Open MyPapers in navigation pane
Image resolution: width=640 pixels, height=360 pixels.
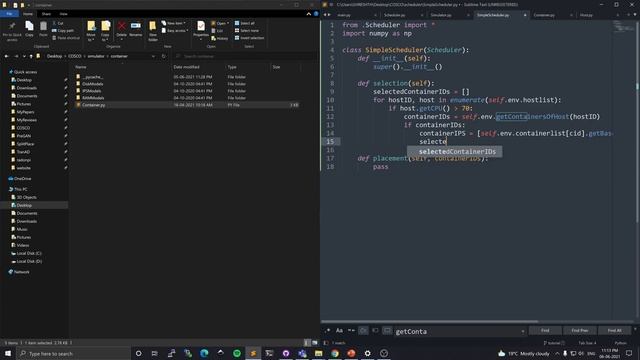(x=25, y=112)
